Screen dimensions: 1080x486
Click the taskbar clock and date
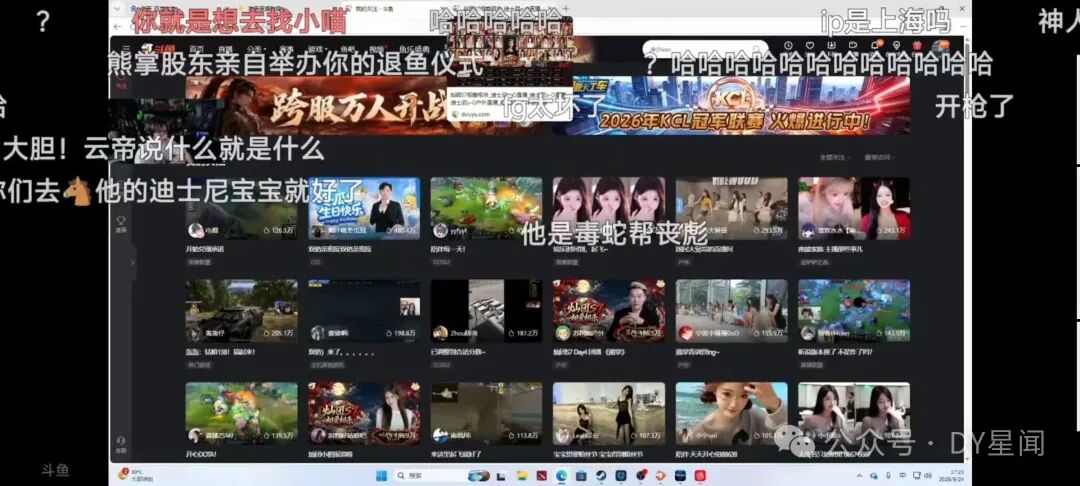pos(953,476)
